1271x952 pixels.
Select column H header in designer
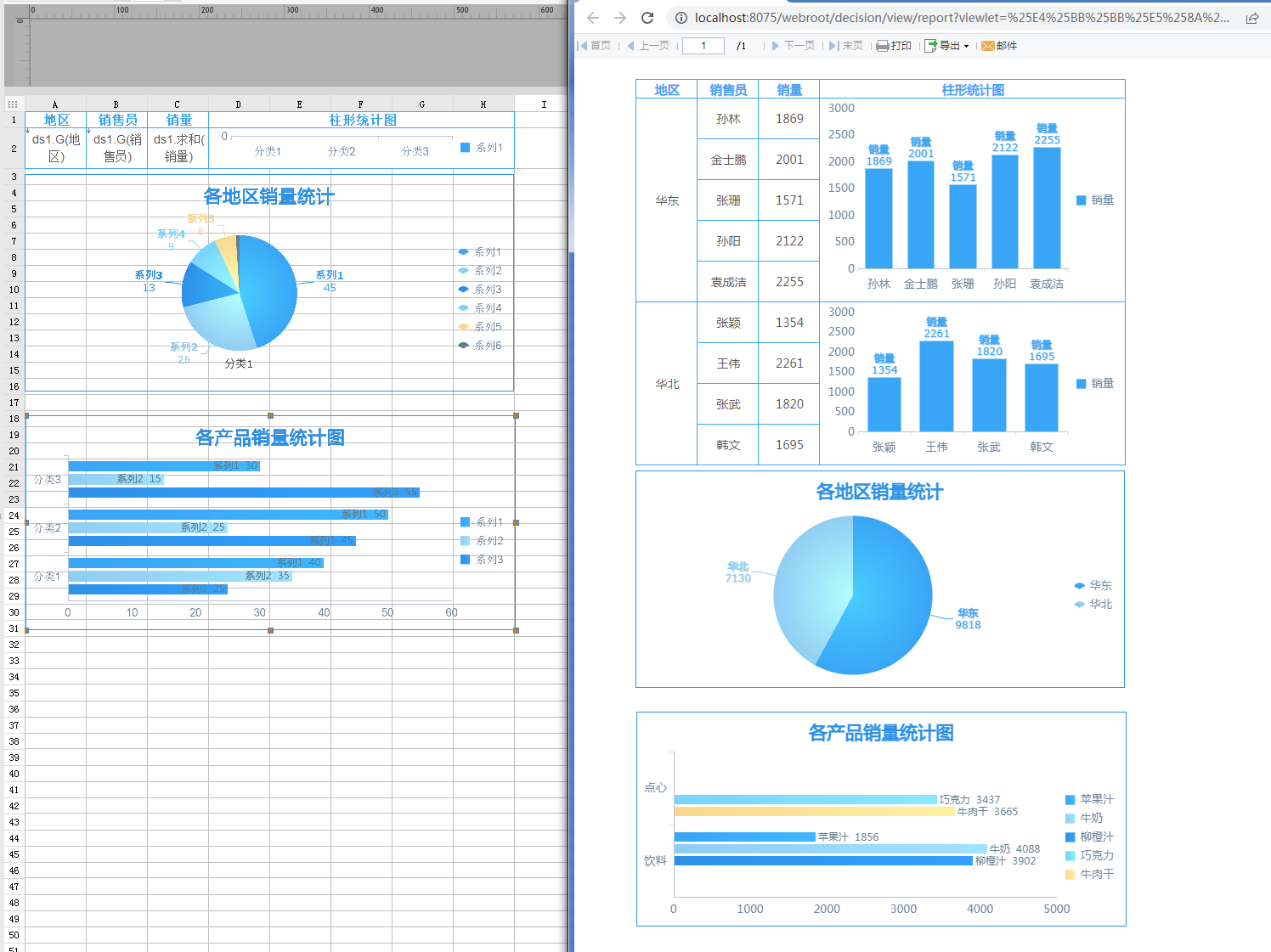(483, 104)
